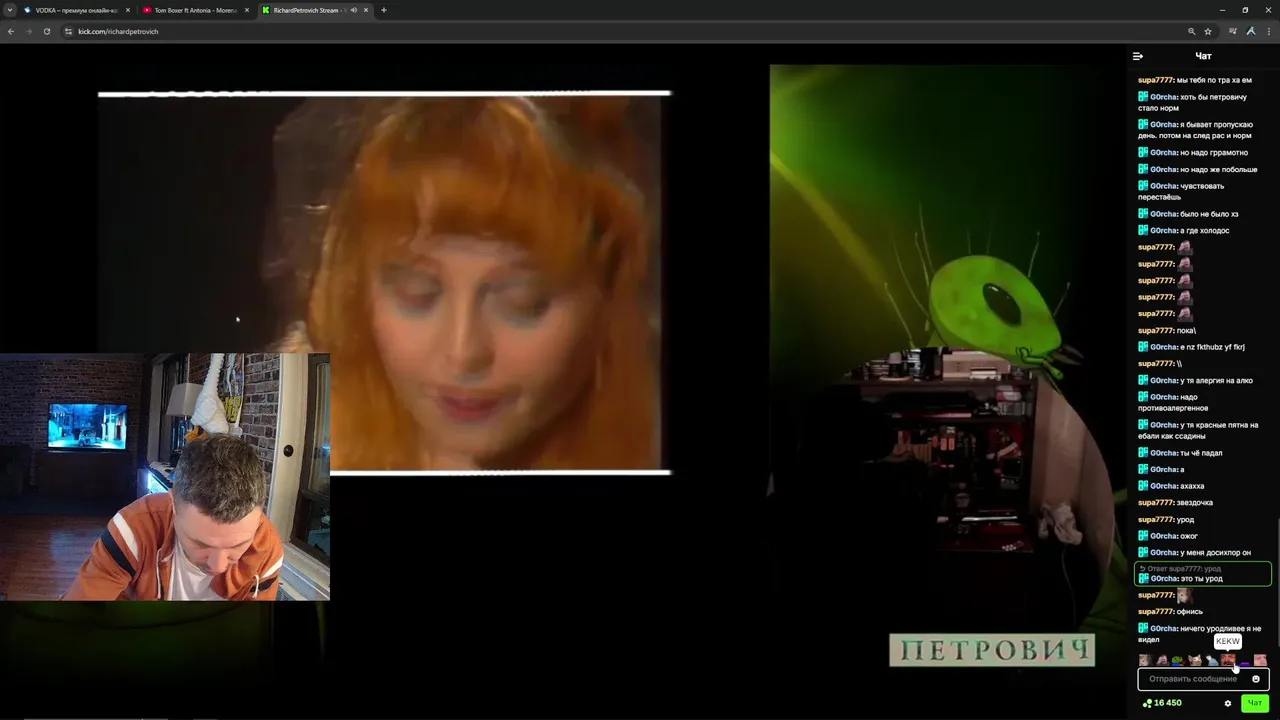Select the KEKW emote in the quick emote row
Viewport: 1280px width, 720px height.
point(1228,660)
